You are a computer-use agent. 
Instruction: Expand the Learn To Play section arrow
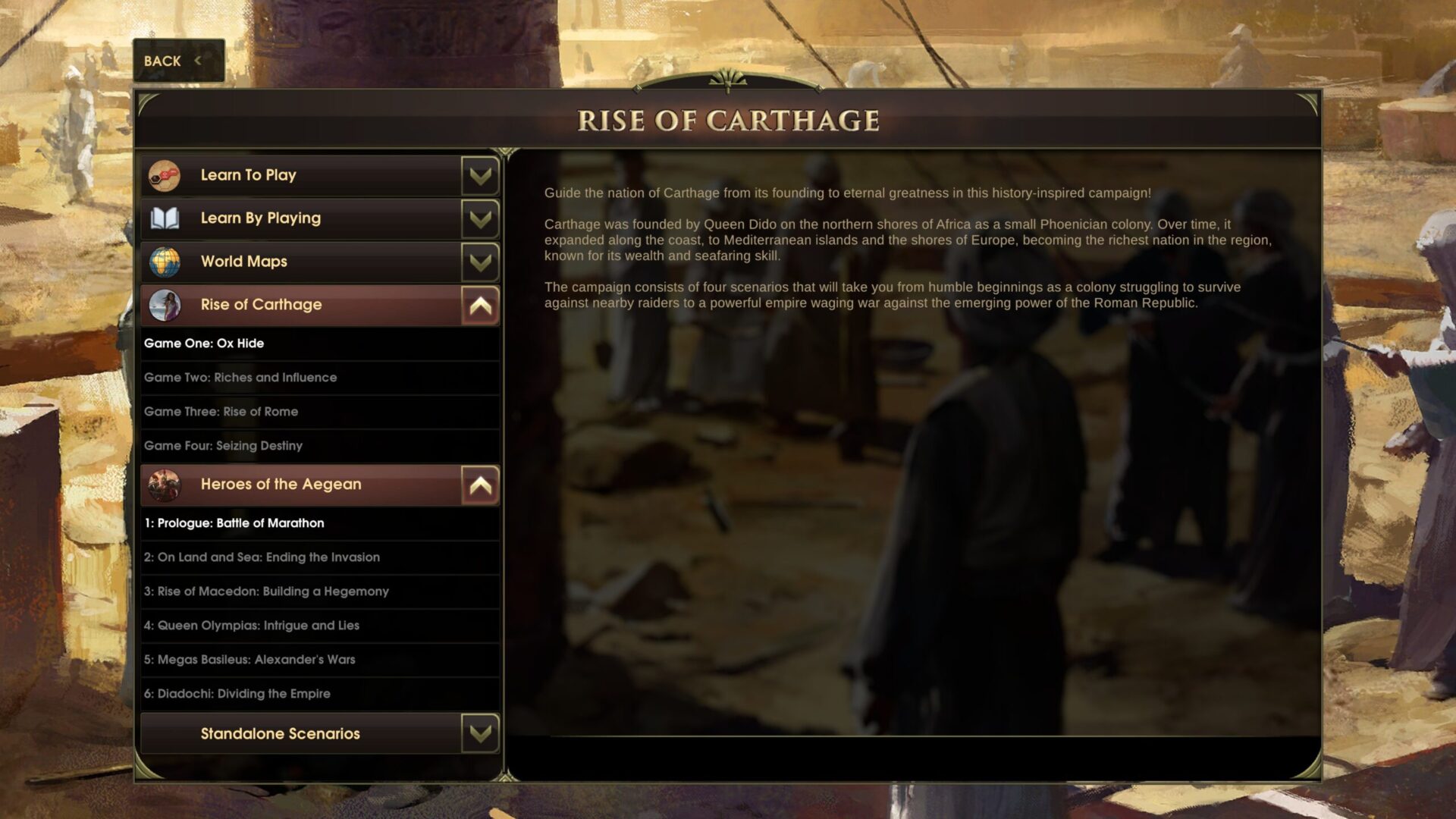(480, 176)
